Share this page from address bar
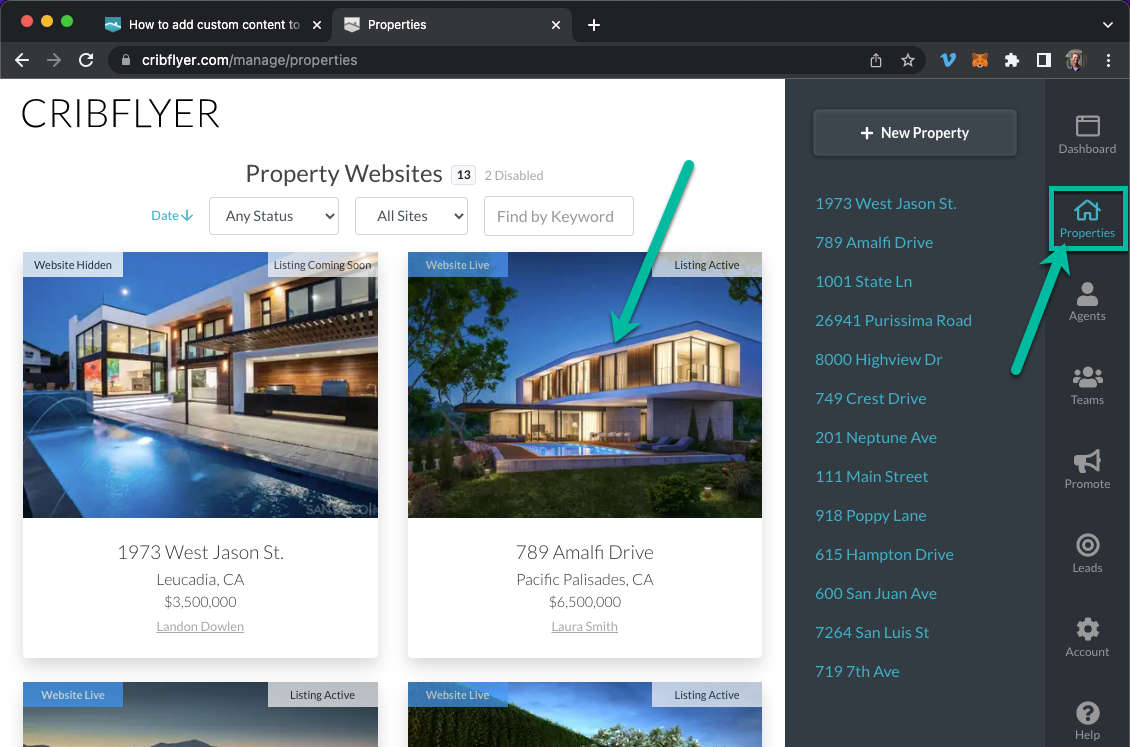The width and height of the screenshot is (1130, 747). coord(876,61)
